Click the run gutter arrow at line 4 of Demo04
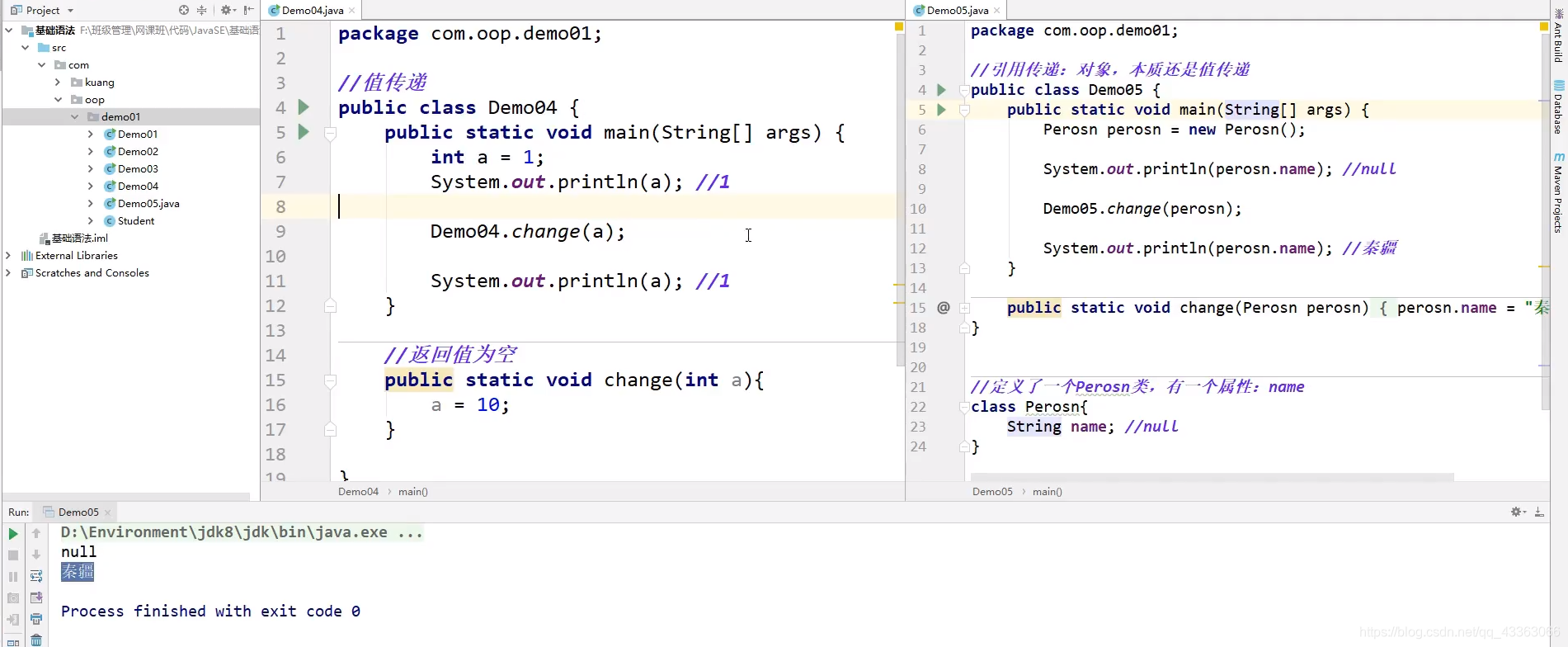 [x=304, y=107]
